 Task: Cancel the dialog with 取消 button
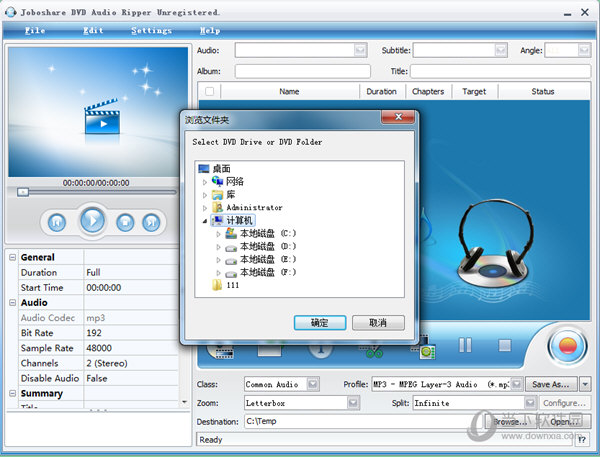(x=378, y=323)
